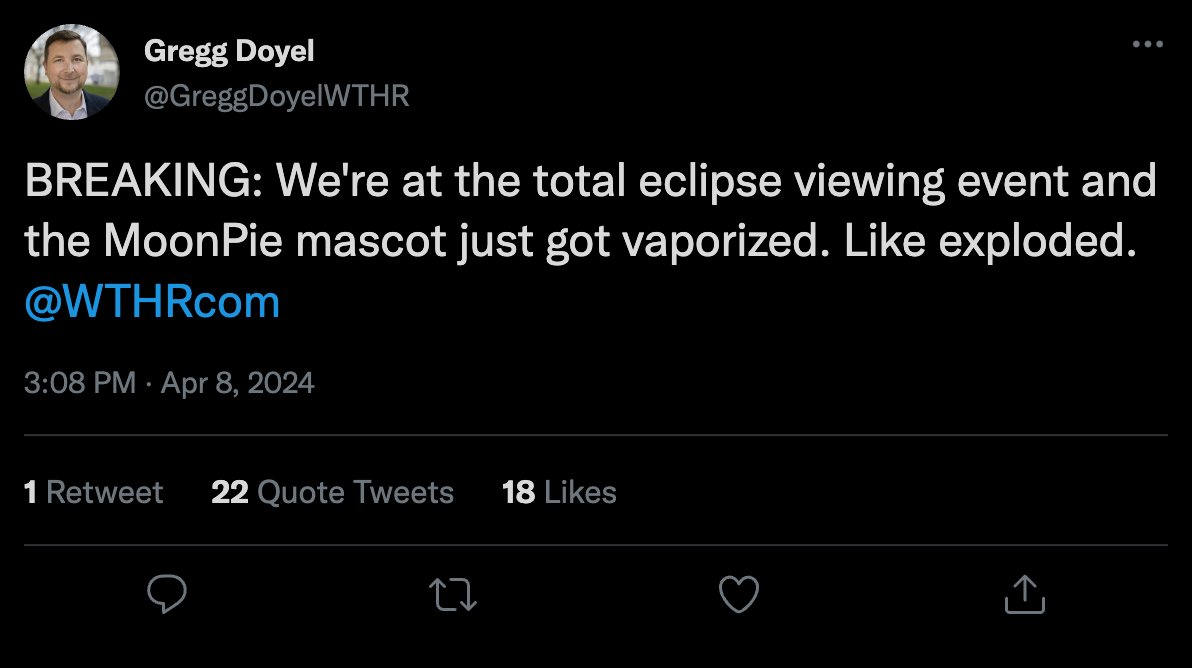The width and height of the screenshot is (1192, 668).
Task: Open the Gregg Doyel display name link
Action: point(230,50)
